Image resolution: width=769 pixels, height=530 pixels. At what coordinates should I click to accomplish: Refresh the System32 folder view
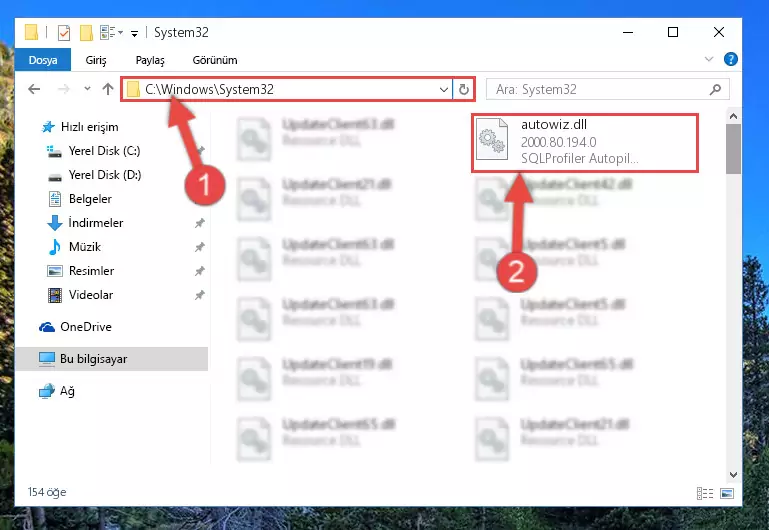tap(463, 90)
